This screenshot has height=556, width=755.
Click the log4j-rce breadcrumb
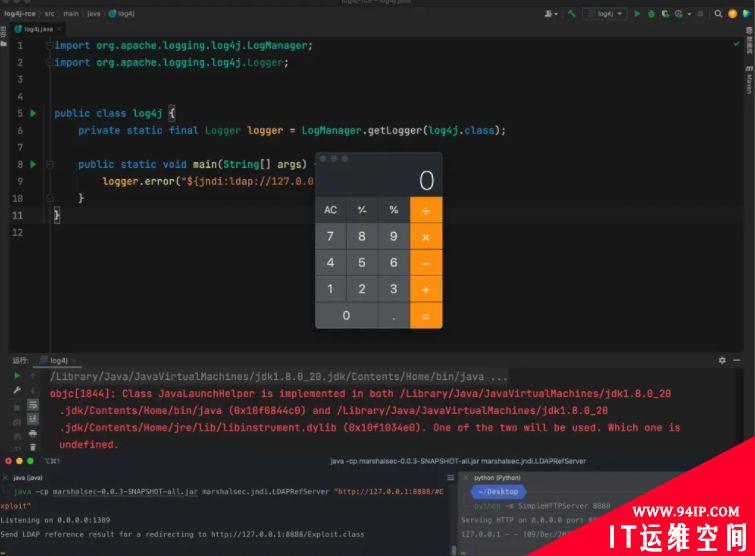20,13
